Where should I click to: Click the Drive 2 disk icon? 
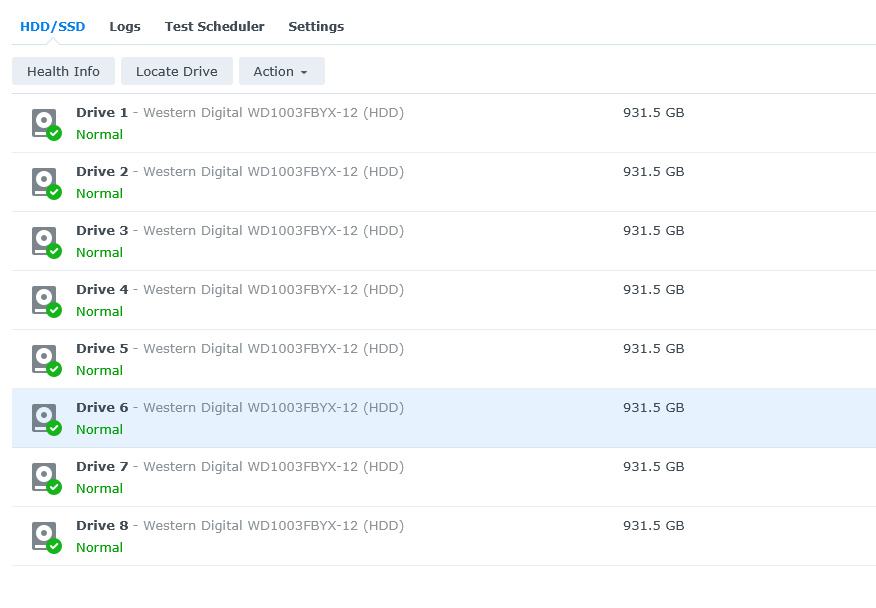point(44,182)
